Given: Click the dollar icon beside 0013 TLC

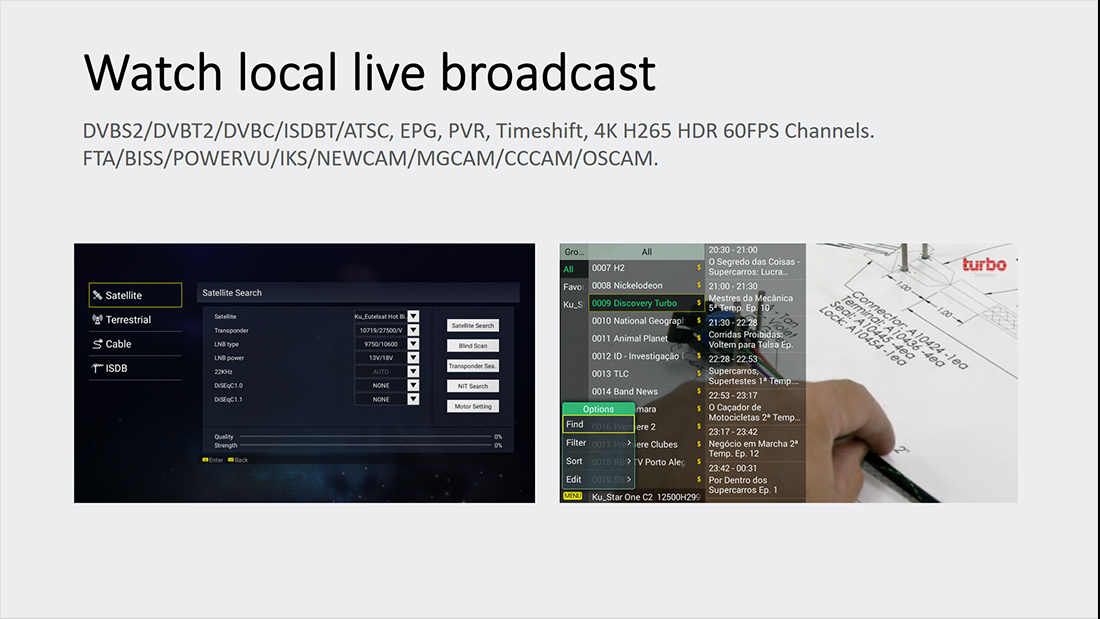Looking at the screenshot, I should click(699, 373).
